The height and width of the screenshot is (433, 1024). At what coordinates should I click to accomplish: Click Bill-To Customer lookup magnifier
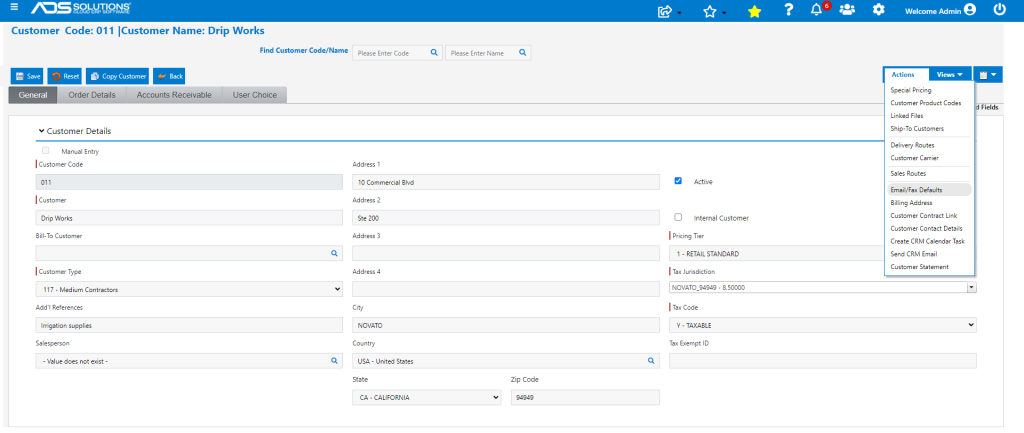(x=334, y=253)
